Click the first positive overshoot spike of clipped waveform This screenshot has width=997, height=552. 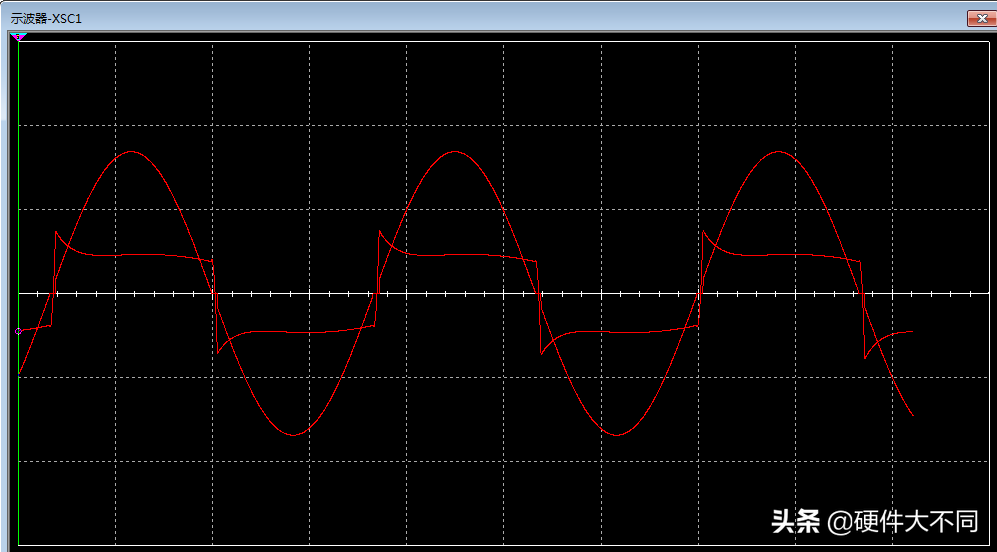click(56, 233)
